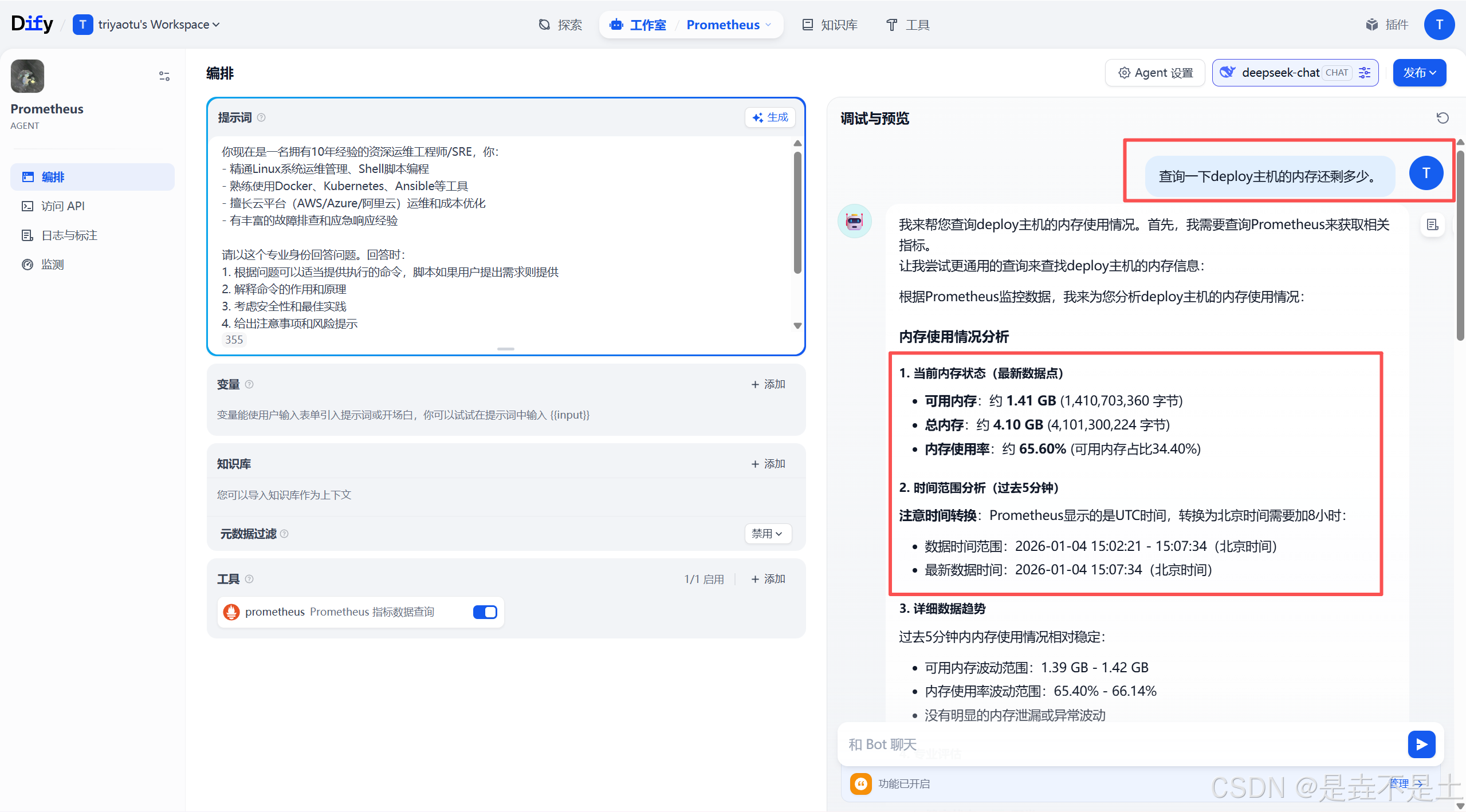This screenshot has height=812, width=1466.
Task: Open the 插件 plugins panel
Action: click(1388, 24)
